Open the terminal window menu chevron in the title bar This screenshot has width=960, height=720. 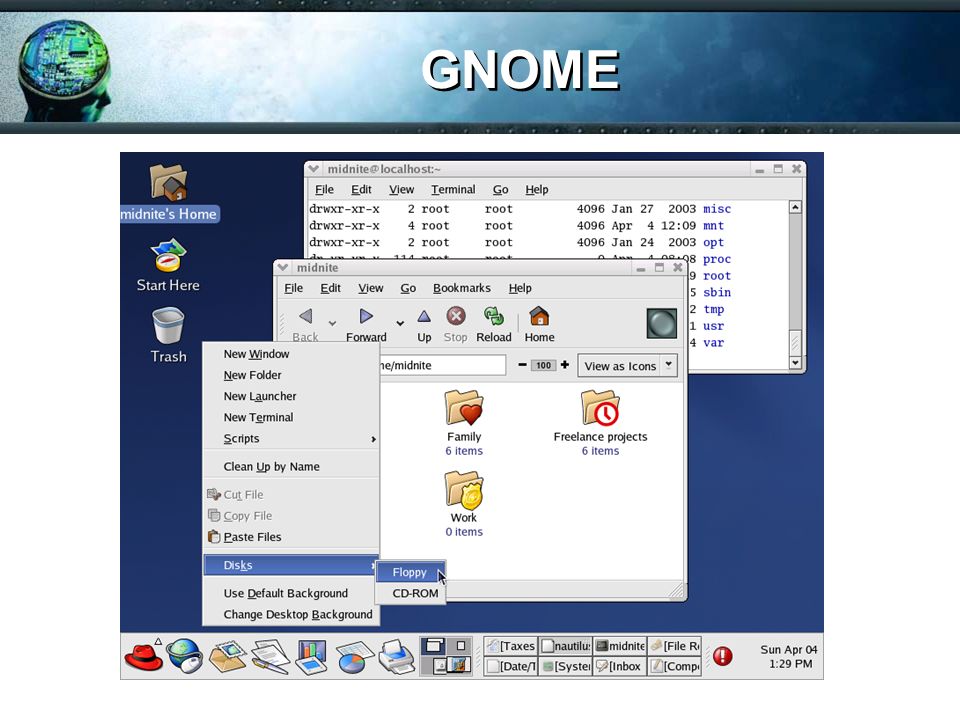[x=313, y=168]
